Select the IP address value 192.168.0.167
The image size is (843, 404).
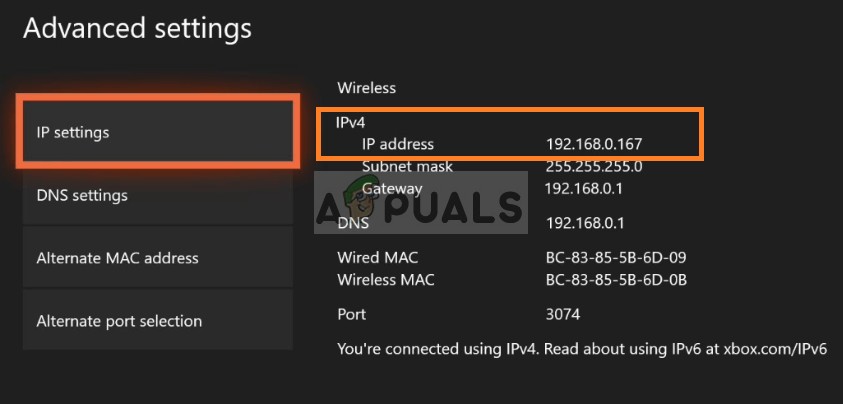point(594,144)
